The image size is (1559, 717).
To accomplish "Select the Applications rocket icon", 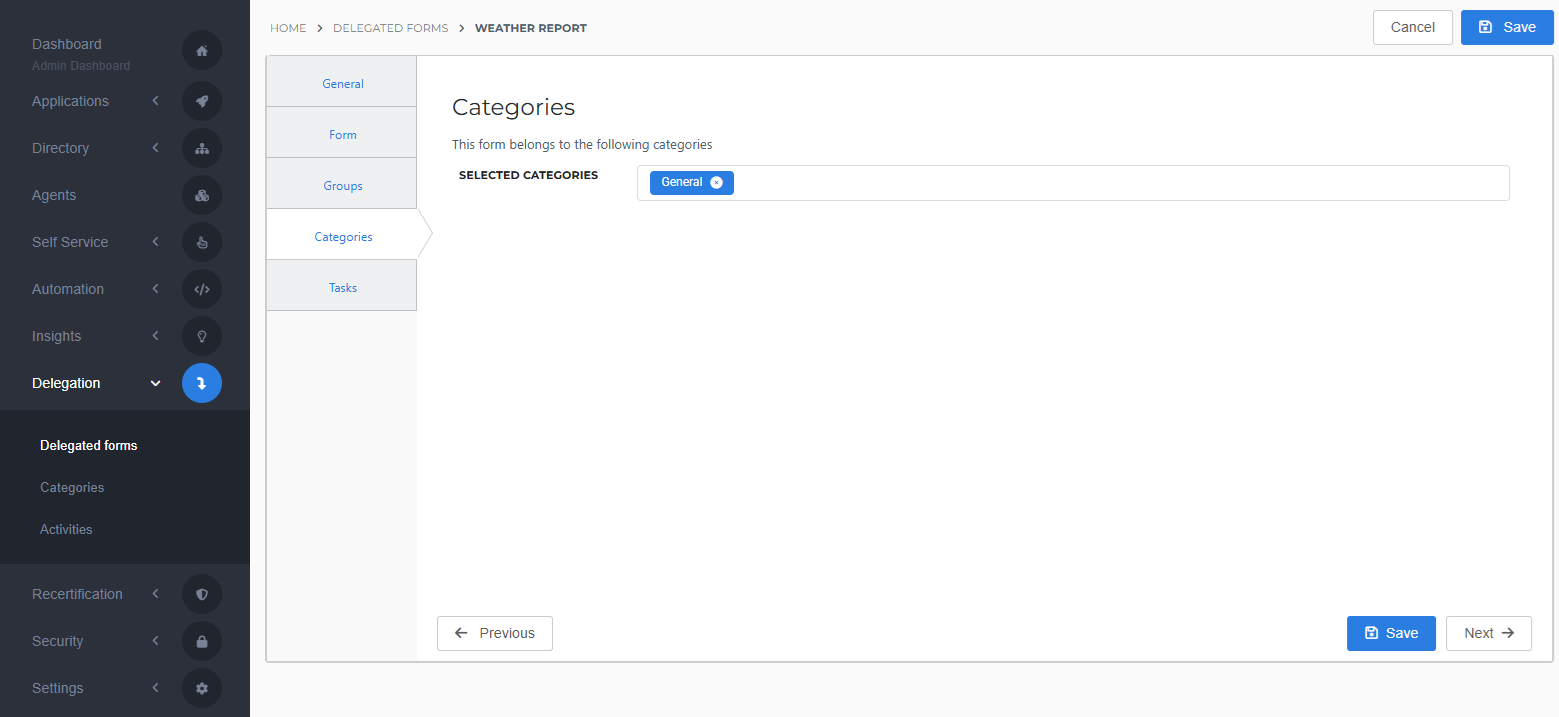I will click(x=201, y=101).
